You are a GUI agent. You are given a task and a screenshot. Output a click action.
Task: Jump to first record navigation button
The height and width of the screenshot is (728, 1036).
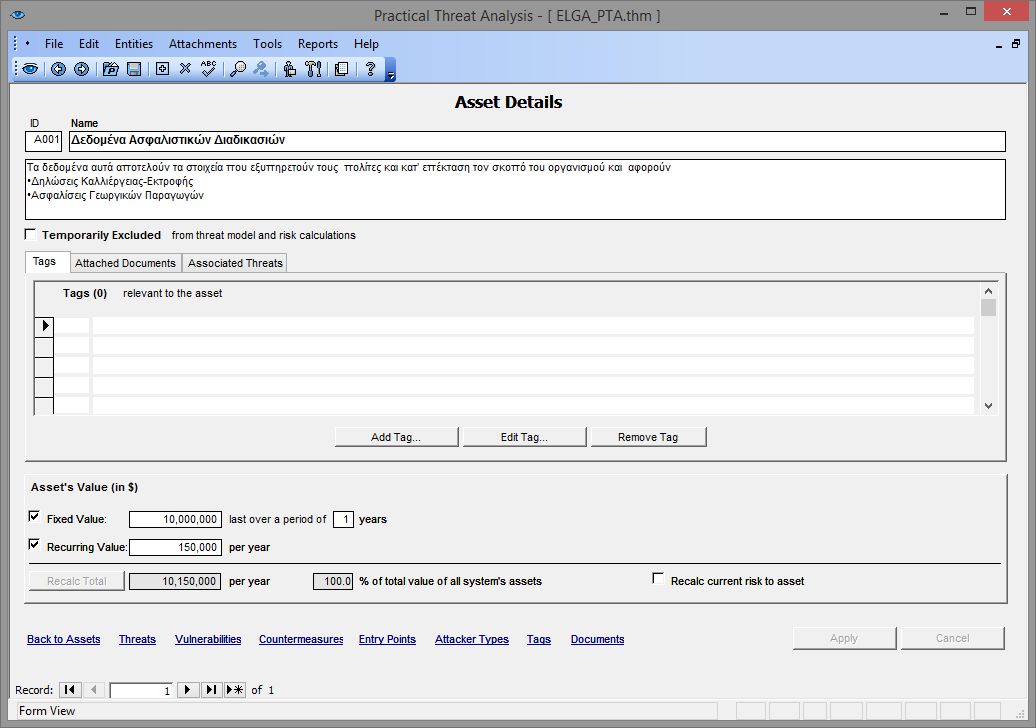(x=69, y=690)
